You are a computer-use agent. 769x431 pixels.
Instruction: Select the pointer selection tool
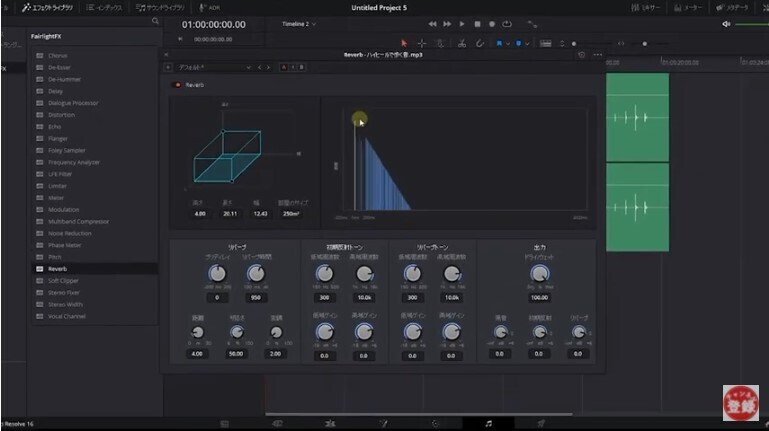click(x=404, y=44)
